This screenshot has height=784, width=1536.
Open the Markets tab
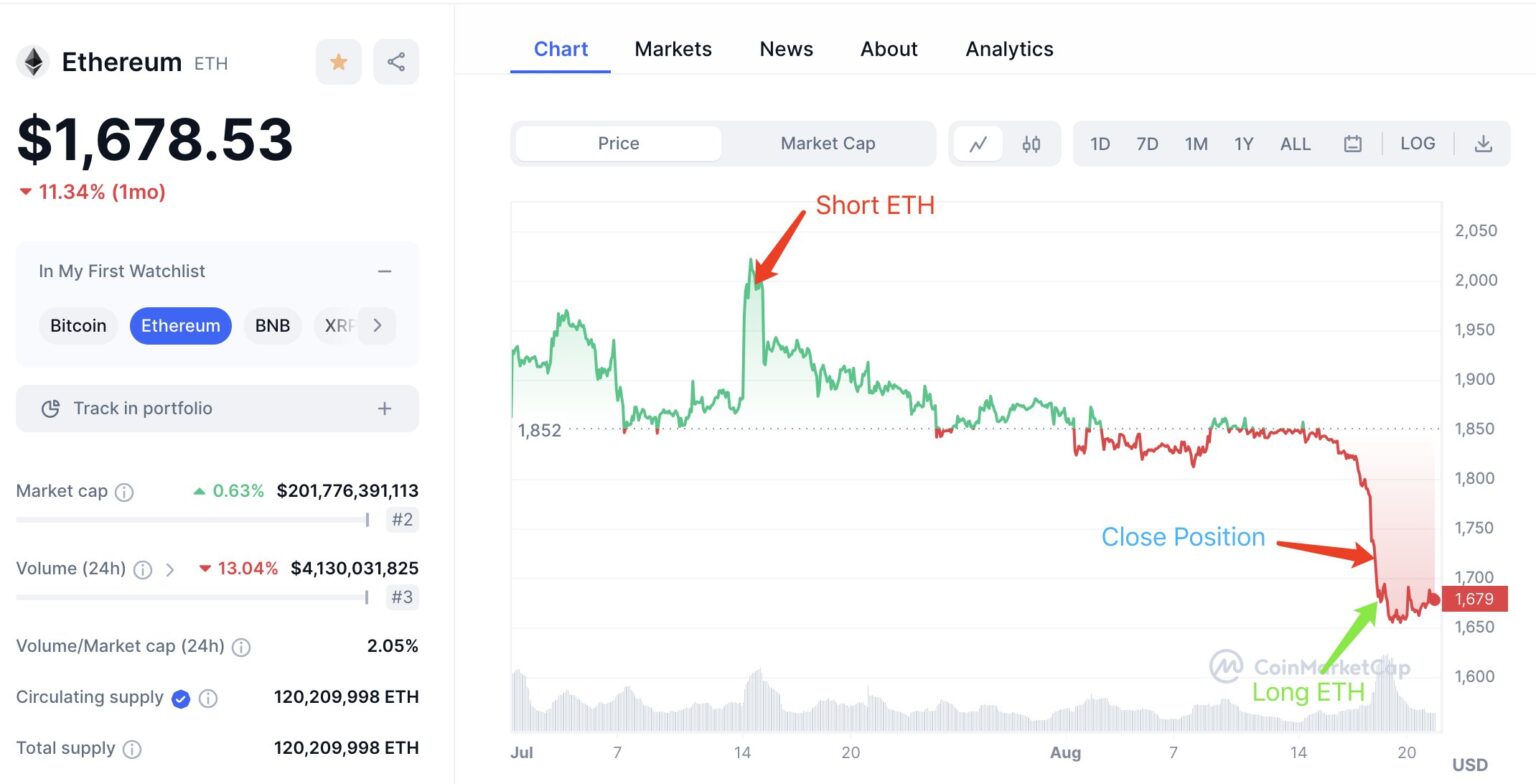[x=673, y=49]
